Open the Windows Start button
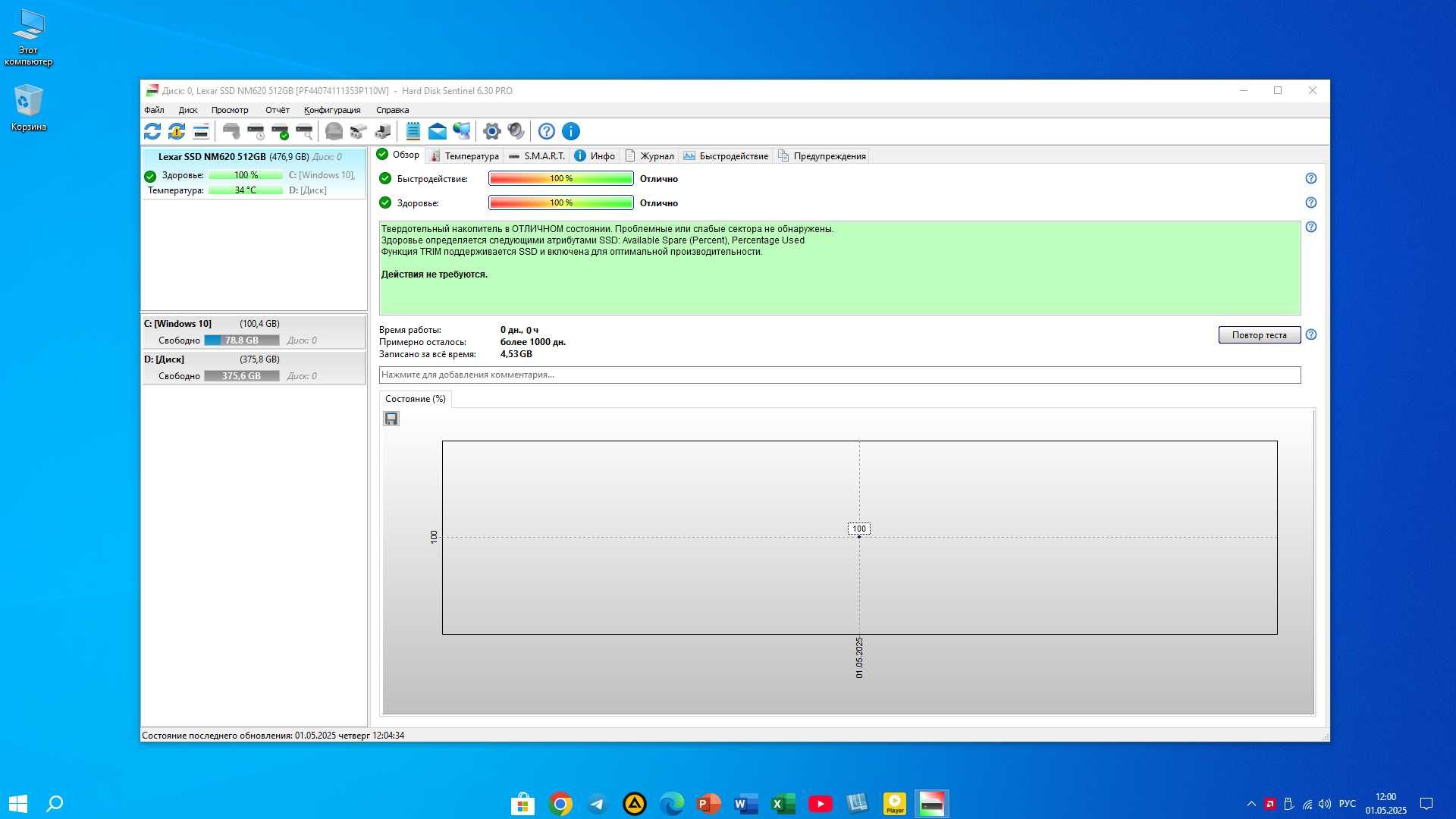Screen dimensions: 1456x819 (18, 803)
